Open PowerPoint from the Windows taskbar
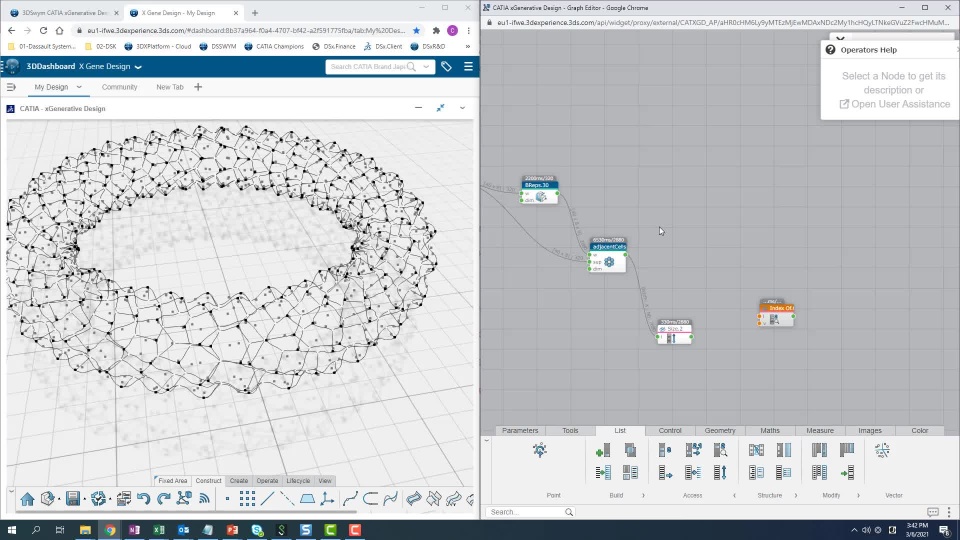Screen dimensions: 960x540 (232, 530)
